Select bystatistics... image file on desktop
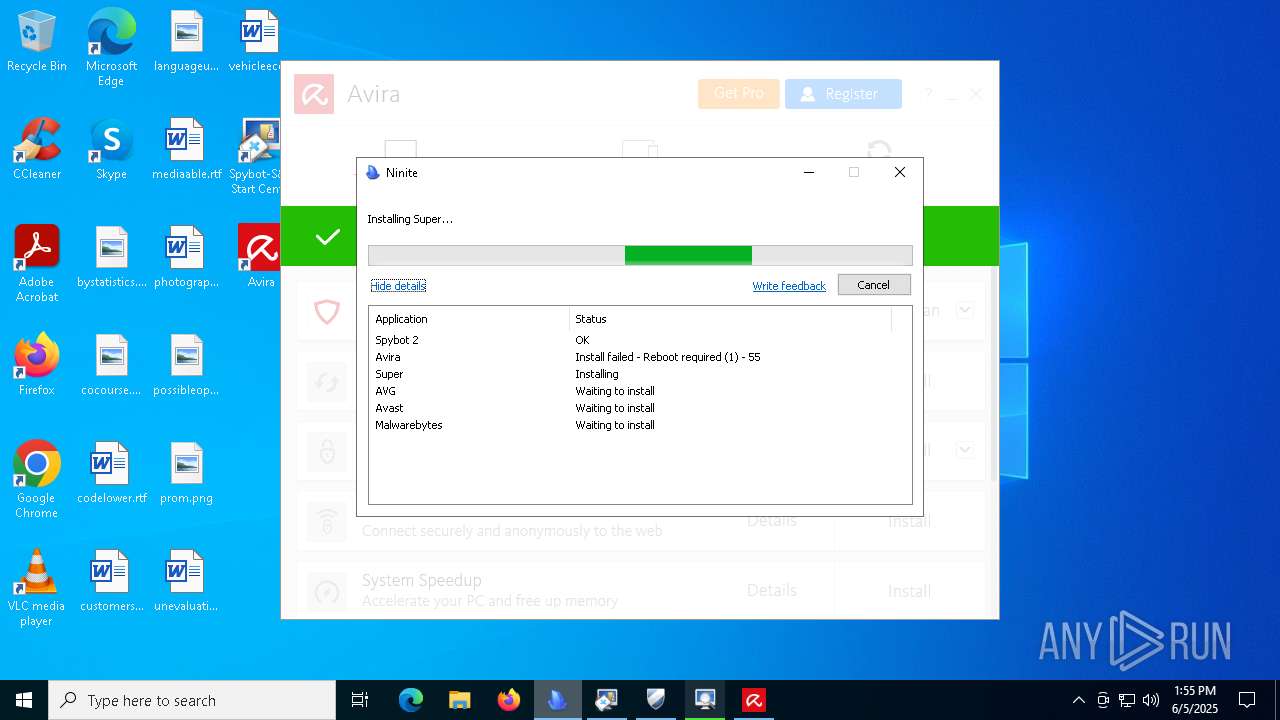Image resolution: width=1280 pixels, height=720 pixels. point(111,258)
